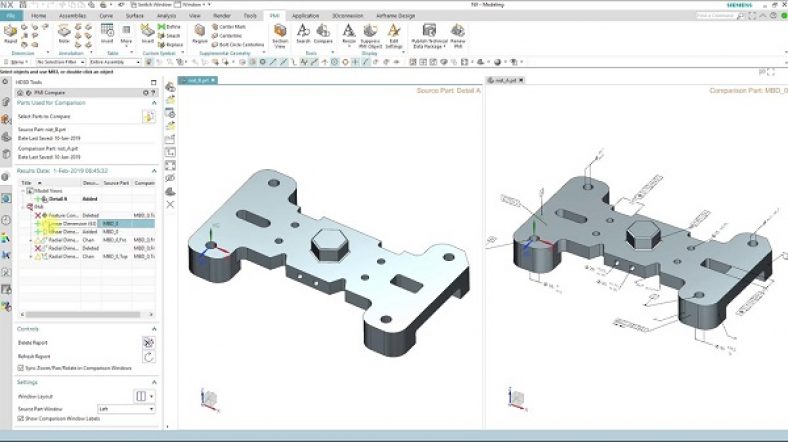Toggle Sync Zoom/Pan/Rotate in Comparison Windows
This screenshot has height=442, width=788.
pyautogui.click(x=21, y=368)
